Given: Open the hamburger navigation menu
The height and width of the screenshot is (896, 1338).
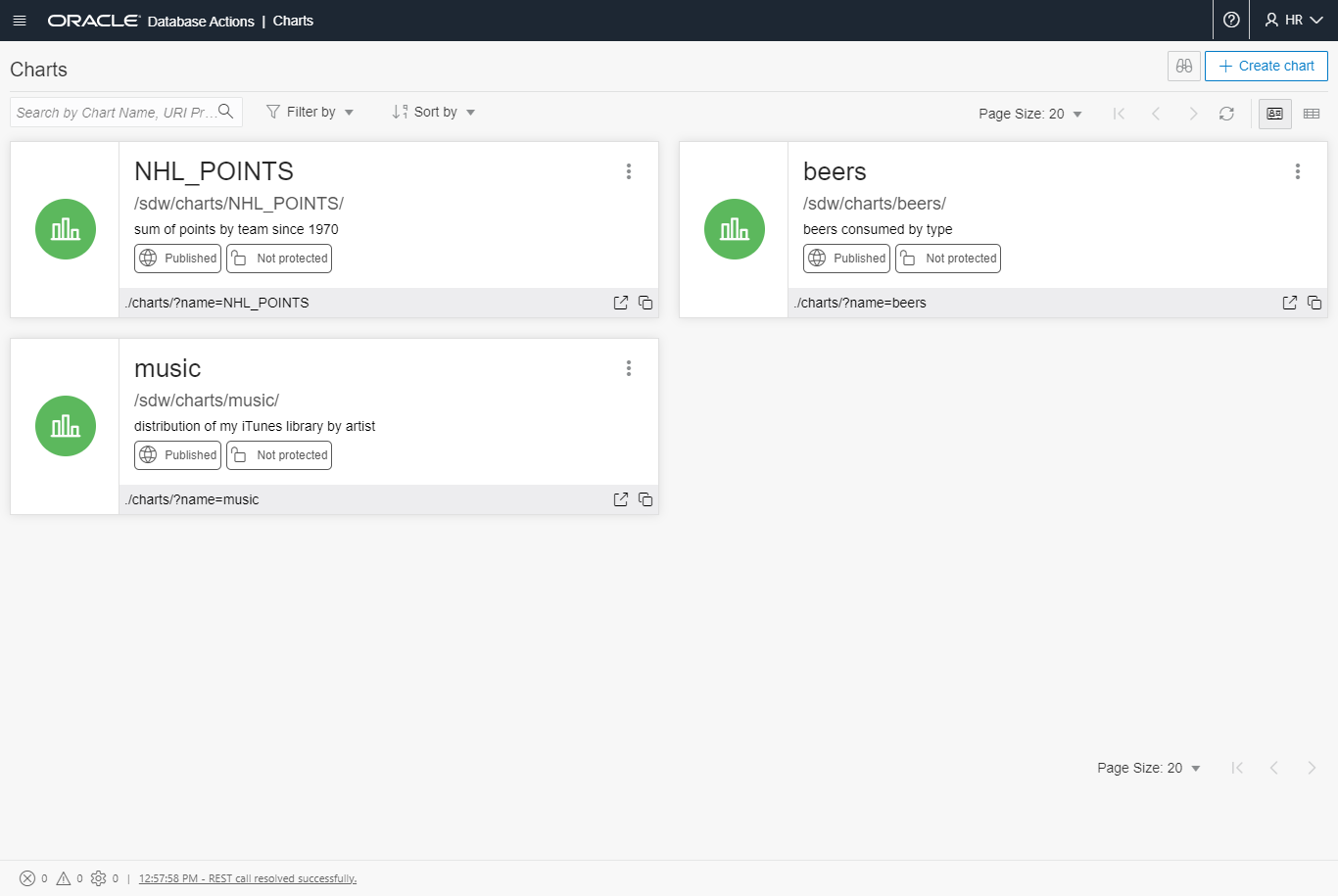Looking at the screenshot, I should pos(20,21).
